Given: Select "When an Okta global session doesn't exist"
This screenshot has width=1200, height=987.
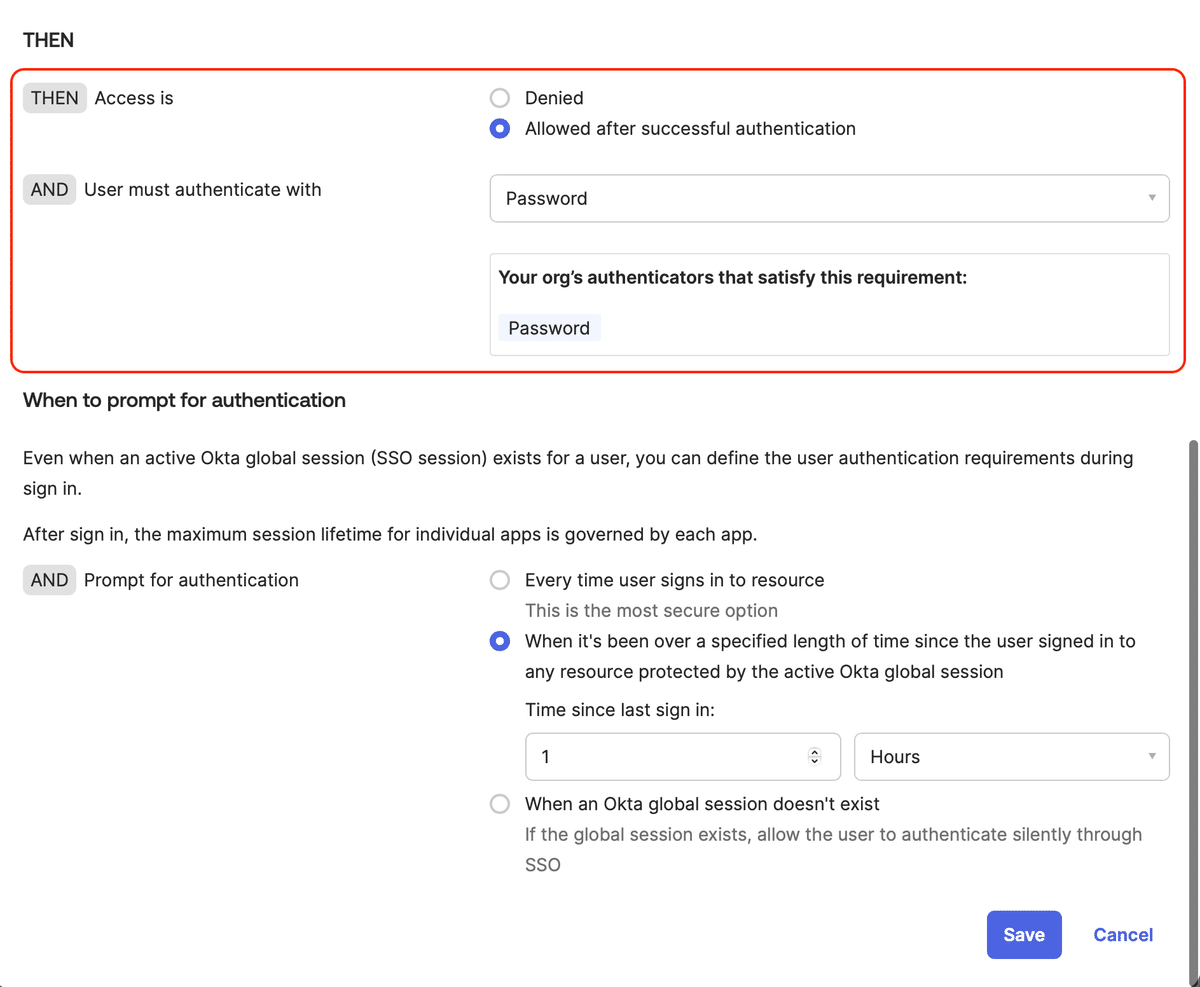Looking at the screenshot, I should click(500, 803).
